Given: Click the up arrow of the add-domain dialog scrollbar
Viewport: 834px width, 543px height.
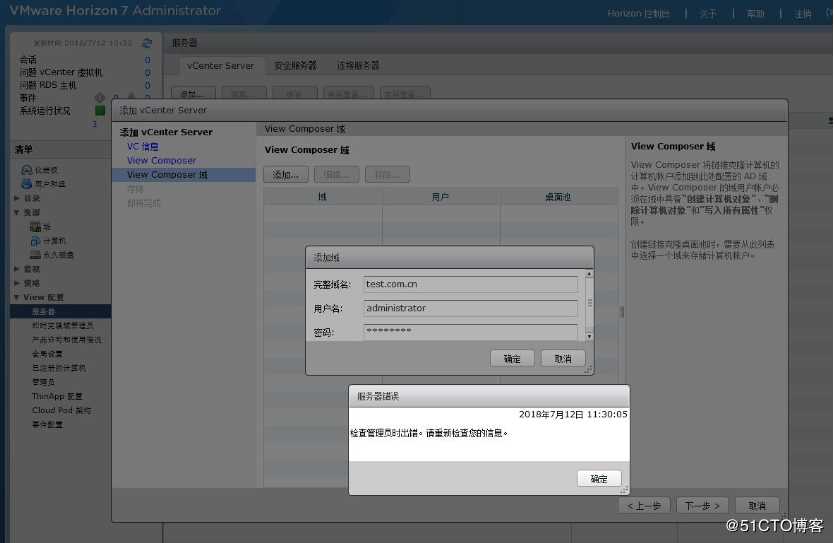Looking at the screenshot, I should 589,274.
